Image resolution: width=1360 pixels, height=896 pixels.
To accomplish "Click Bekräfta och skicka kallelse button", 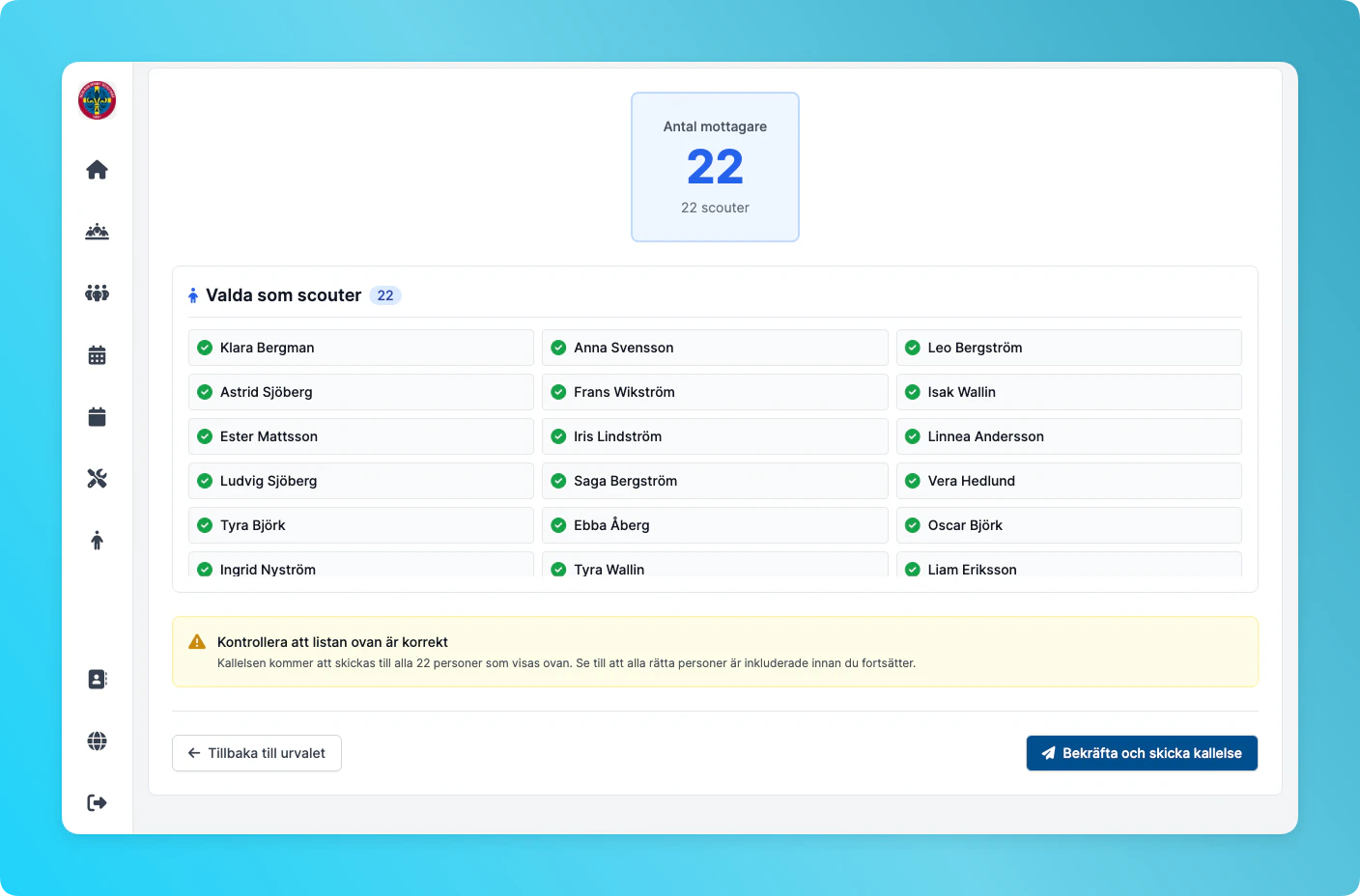I will 1142,753.
